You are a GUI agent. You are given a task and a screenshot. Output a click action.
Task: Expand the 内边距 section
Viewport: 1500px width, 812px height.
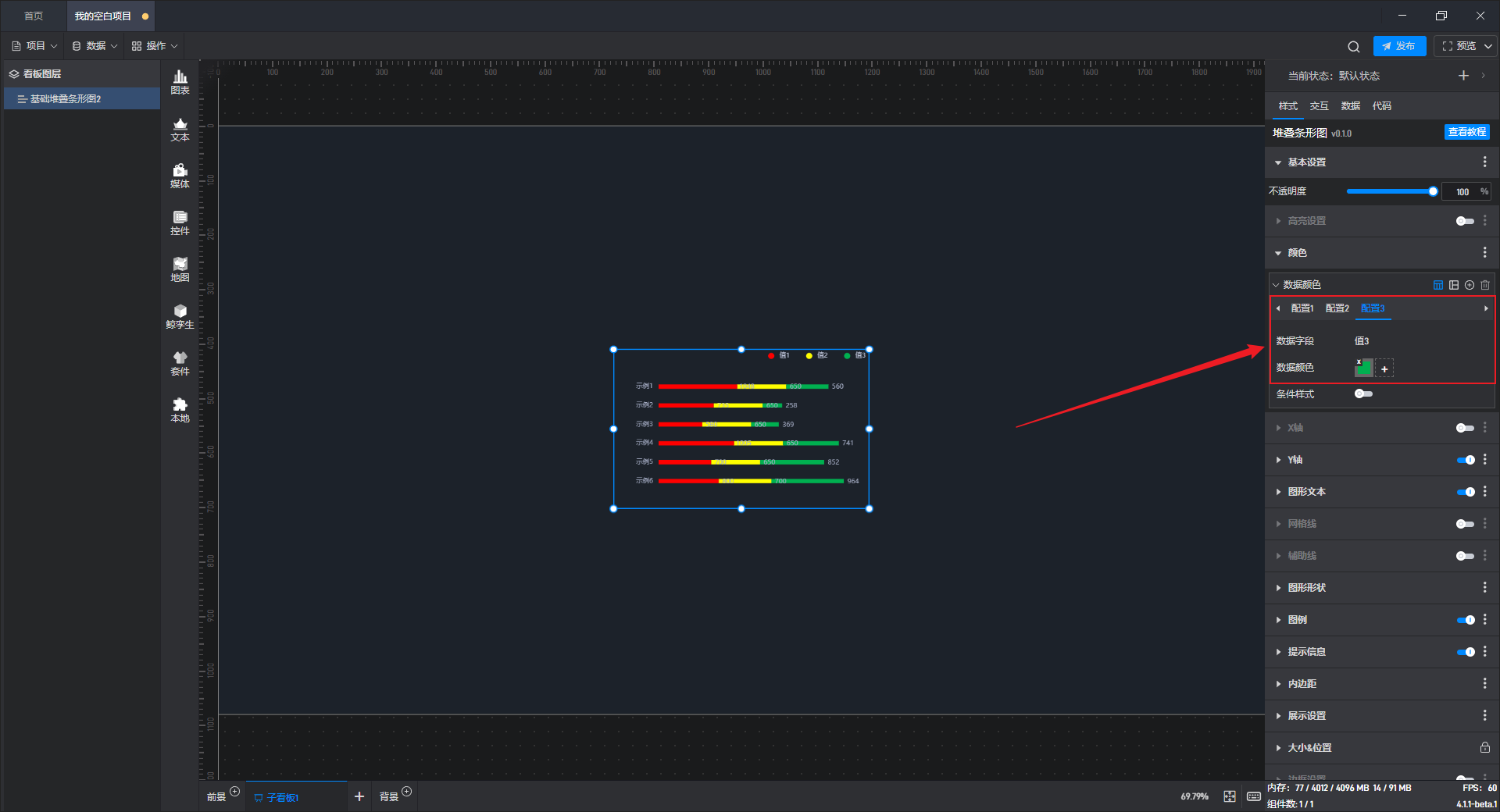point(1278,684)
